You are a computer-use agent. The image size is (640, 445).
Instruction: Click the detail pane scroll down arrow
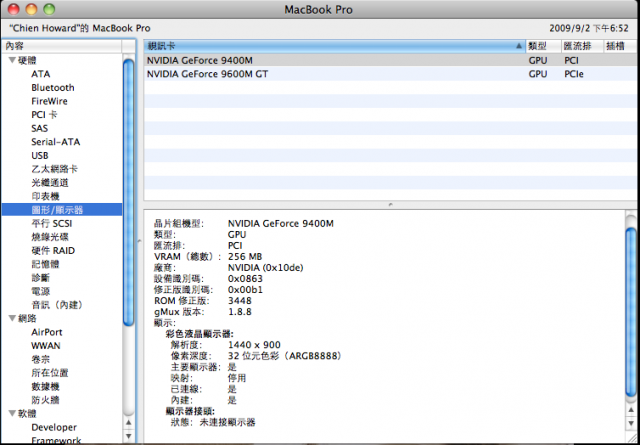pos(631,423)
